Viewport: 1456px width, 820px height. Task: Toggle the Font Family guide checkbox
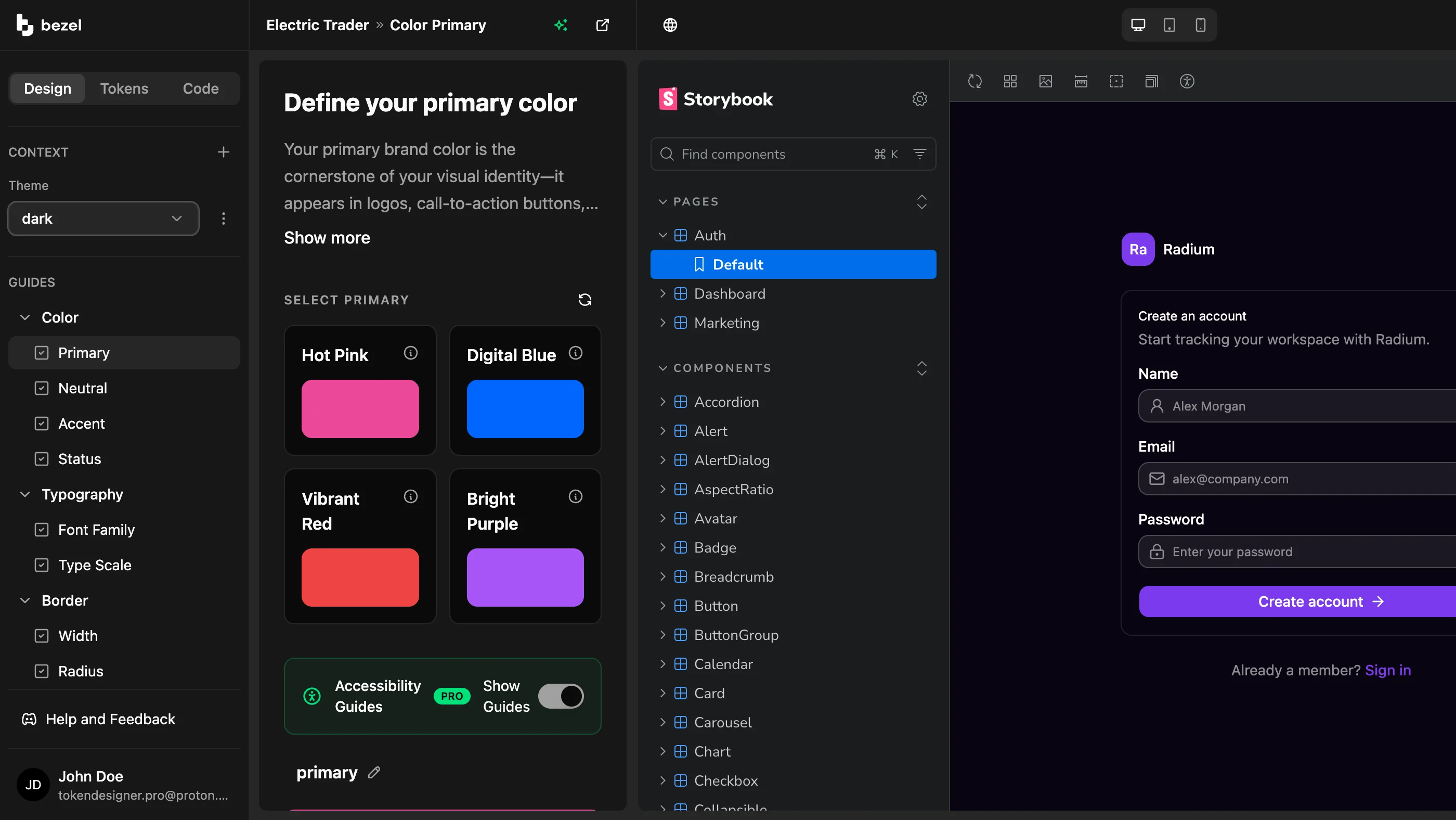[41, 530]
